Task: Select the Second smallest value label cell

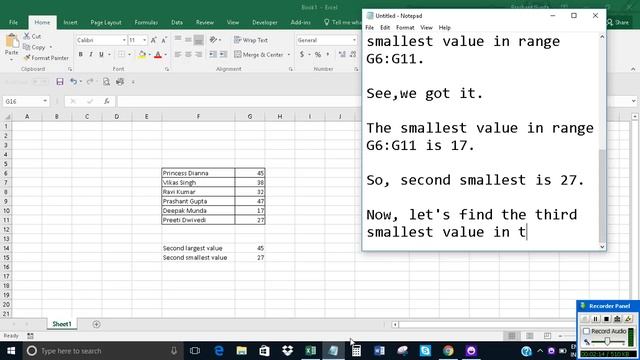Action: point(198,258)
